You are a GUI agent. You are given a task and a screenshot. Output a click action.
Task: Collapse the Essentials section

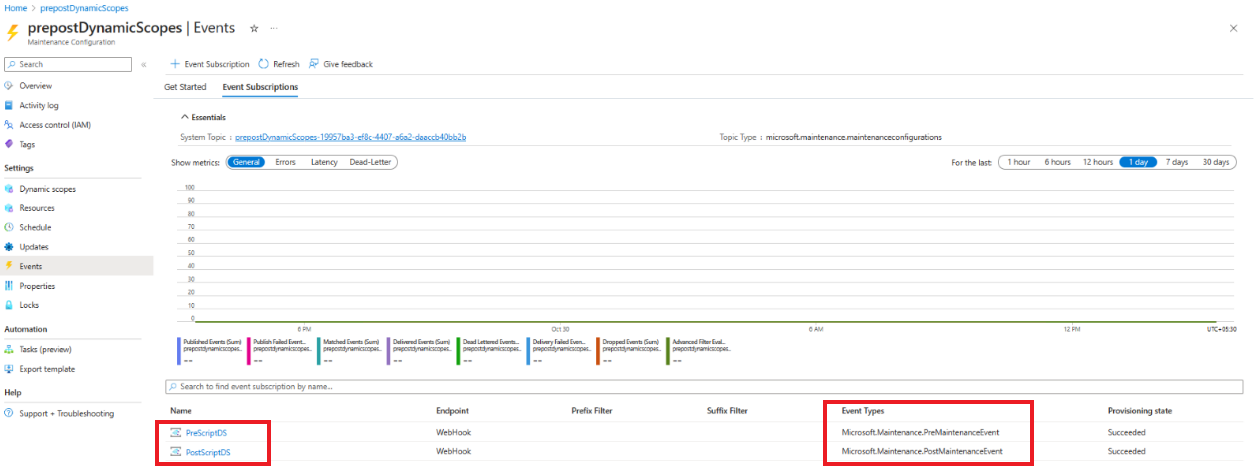click(x=185, y=117)
